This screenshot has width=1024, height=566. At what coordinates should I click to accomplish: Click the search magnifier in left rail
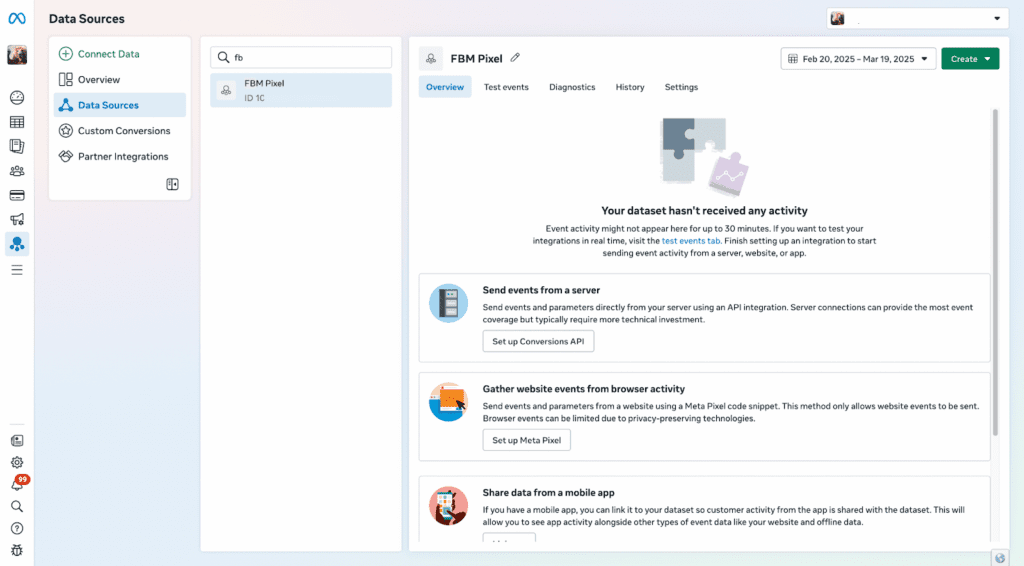coord(17,507)
